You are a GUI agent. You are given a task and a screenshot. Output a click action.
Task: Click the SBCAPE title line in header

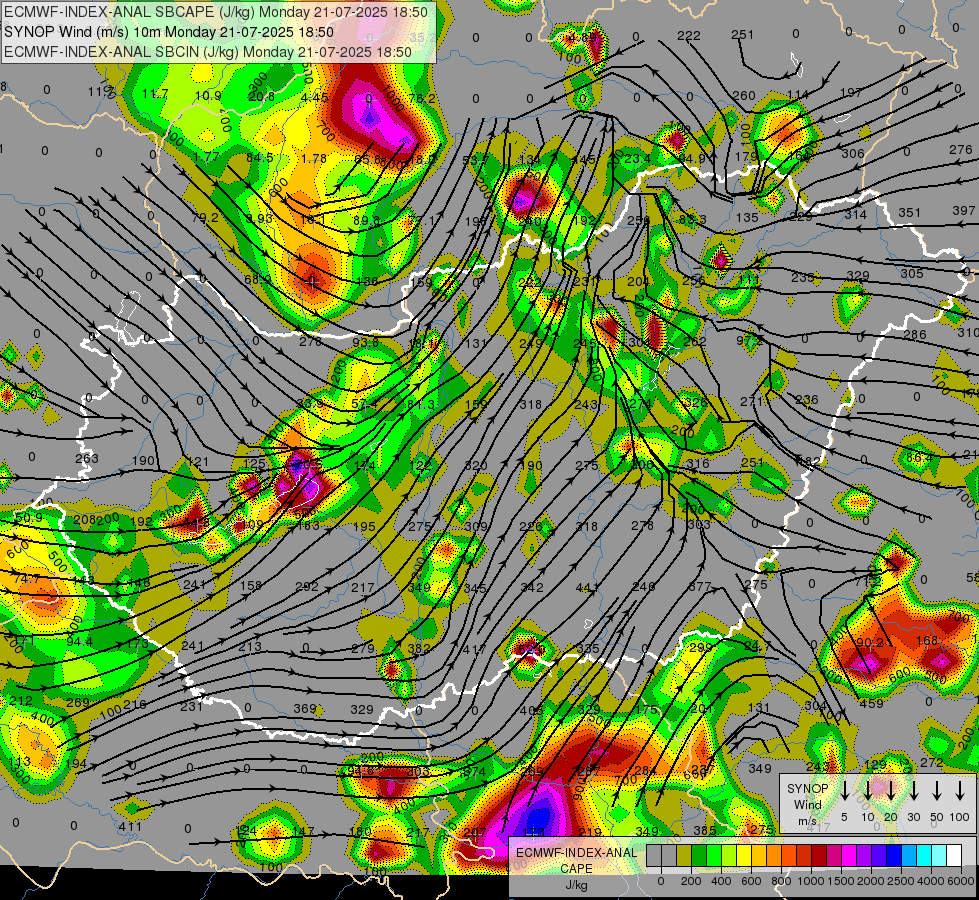(216, 12)
